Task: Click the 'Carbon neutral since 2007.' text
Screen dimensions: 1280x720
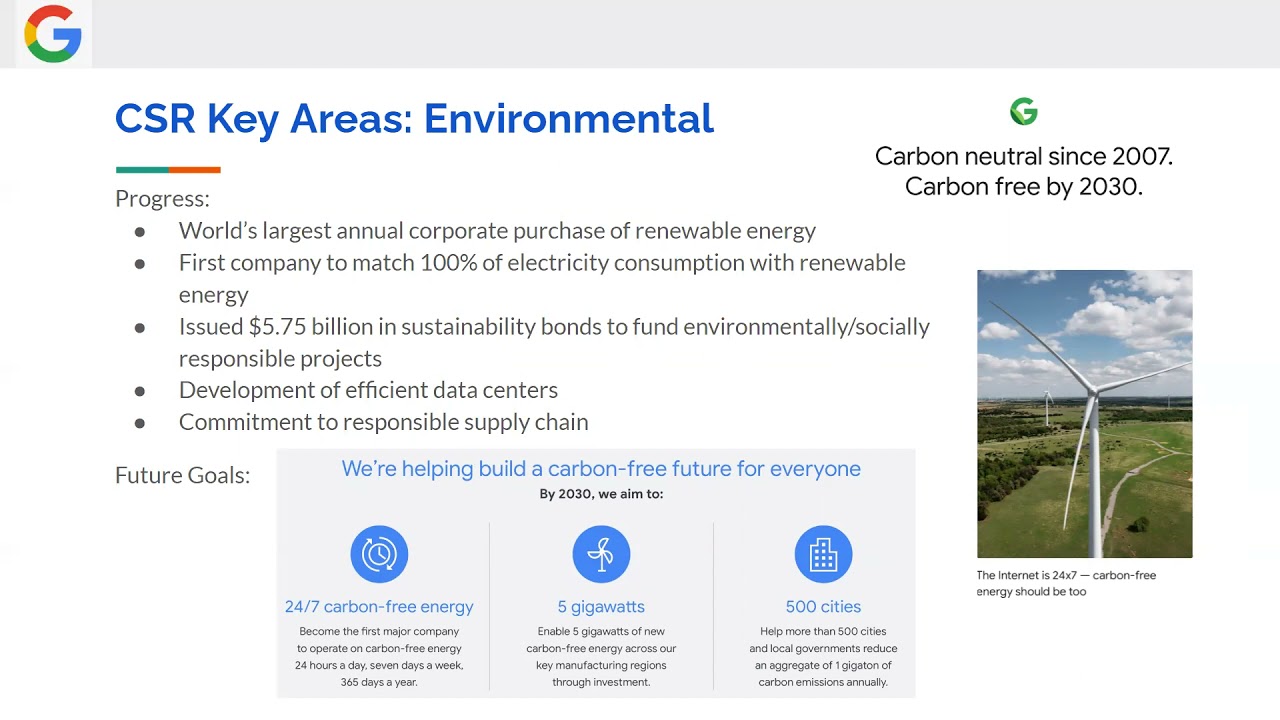Action: pos(1024,156)
